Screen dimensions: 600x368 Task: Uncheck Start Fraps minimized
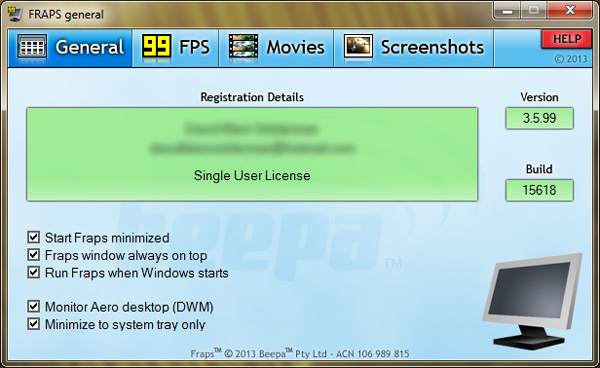[33, 237]
